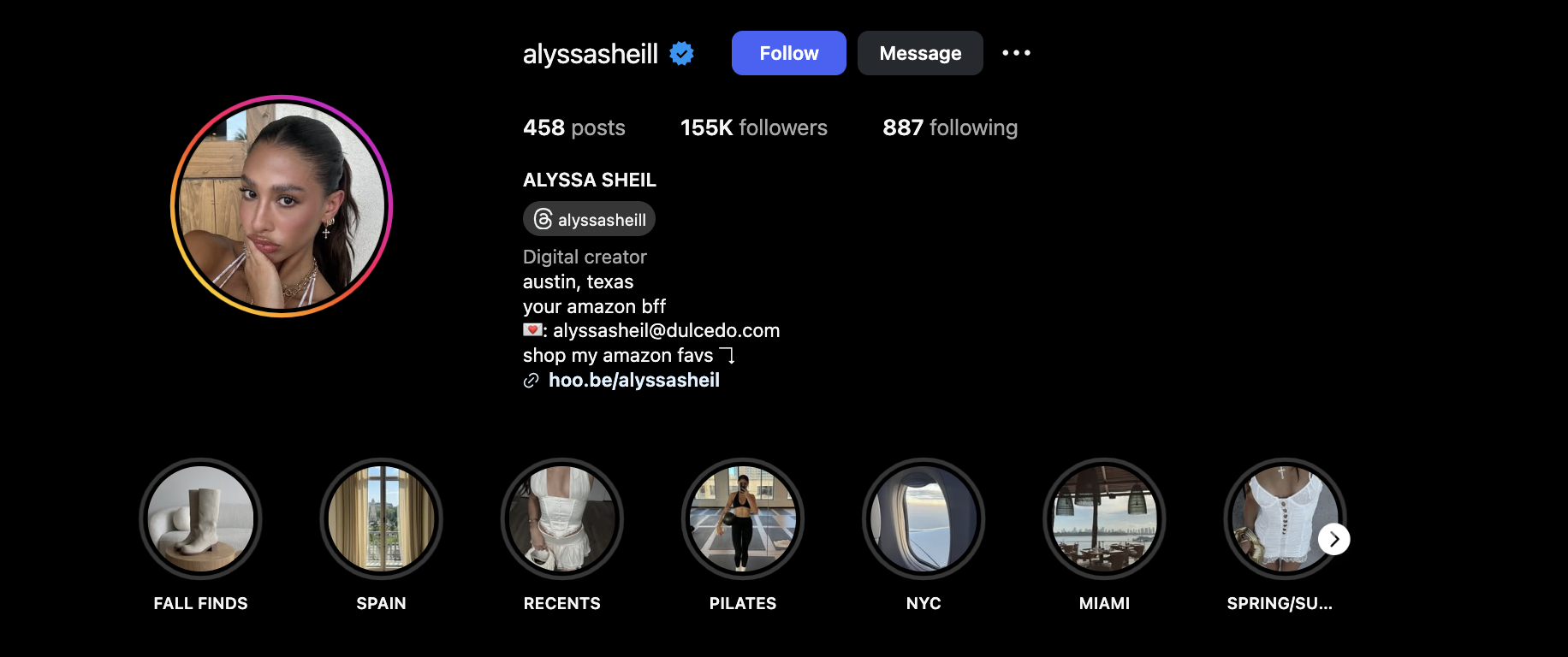1568x657 pixels.
Task: Click the envelope emoji icon in the bio
Action: point(532,330)
